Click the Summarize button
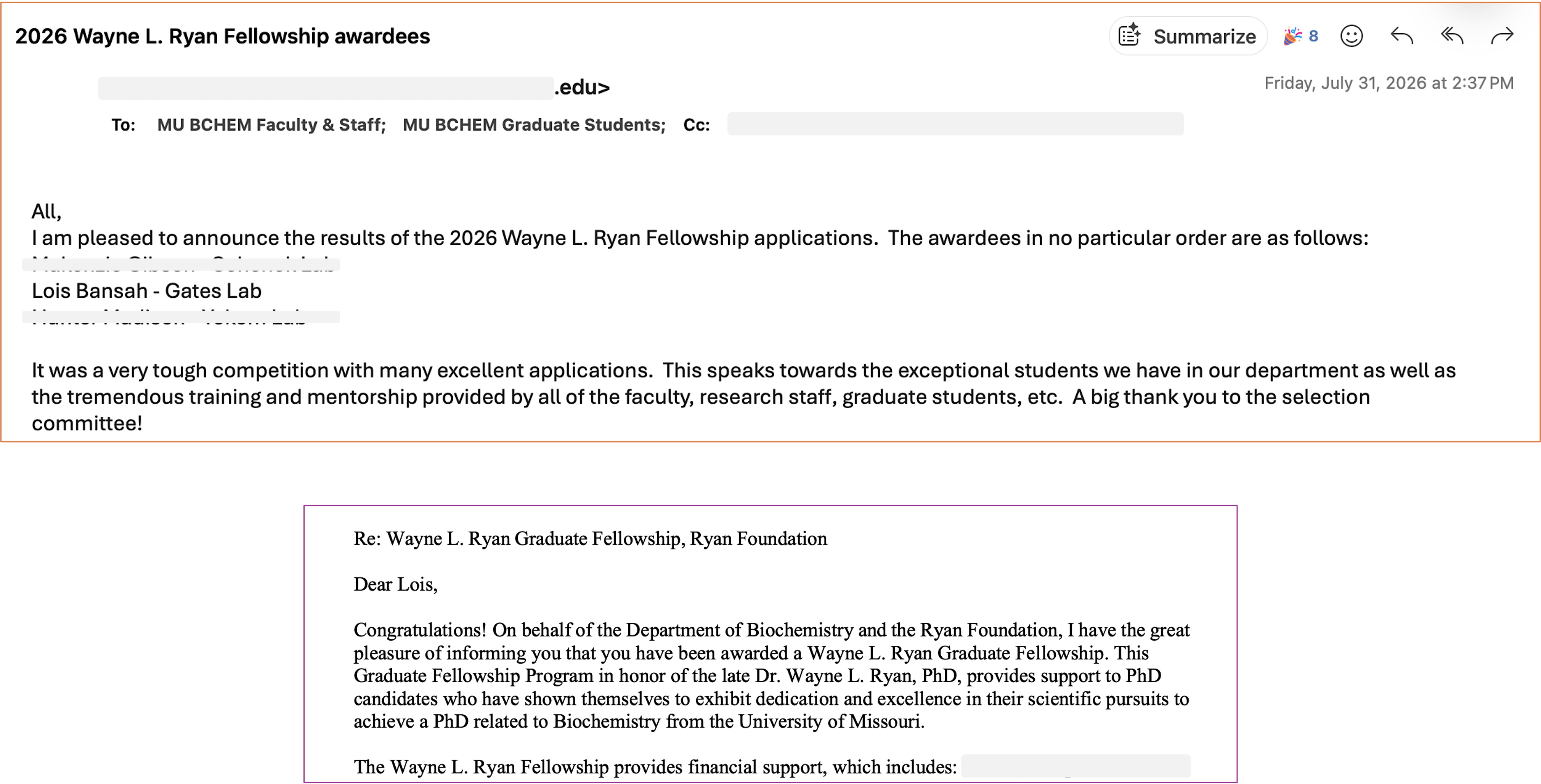The image size is (1541, 784). tap(1188, 37)
